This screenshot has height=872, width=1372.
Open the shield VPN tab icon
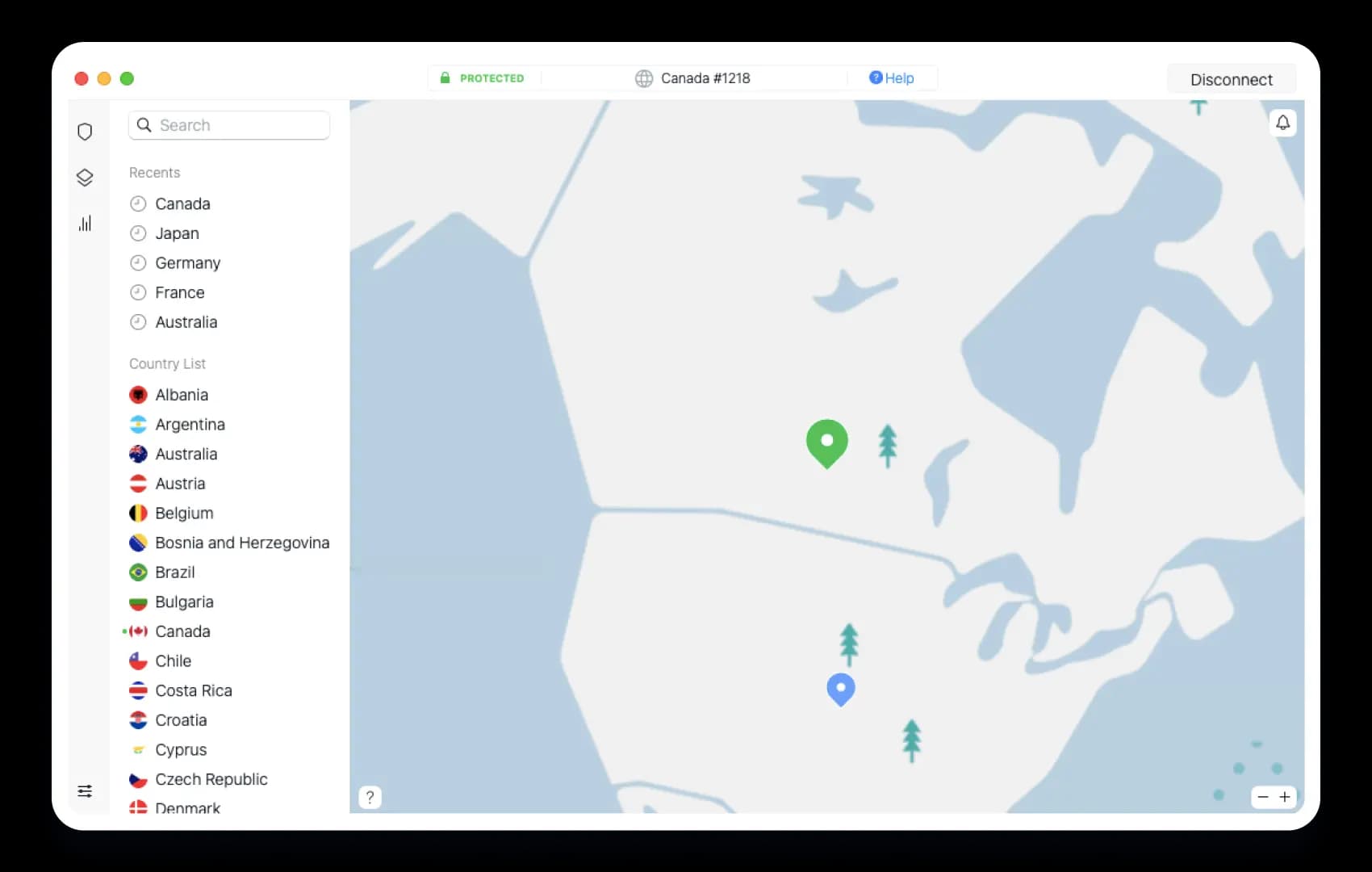[85, 132]
